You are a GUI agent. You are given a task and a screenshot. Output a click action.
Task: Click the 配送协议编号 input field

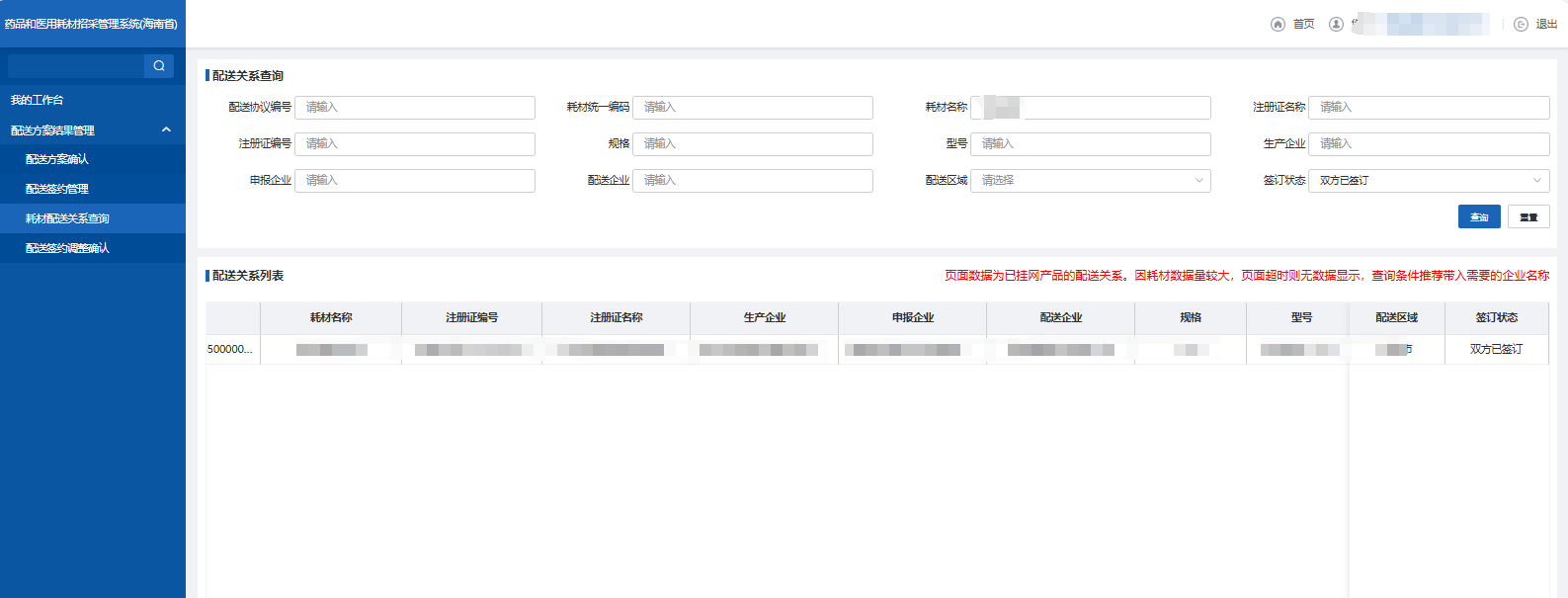(x=414, y=108)
